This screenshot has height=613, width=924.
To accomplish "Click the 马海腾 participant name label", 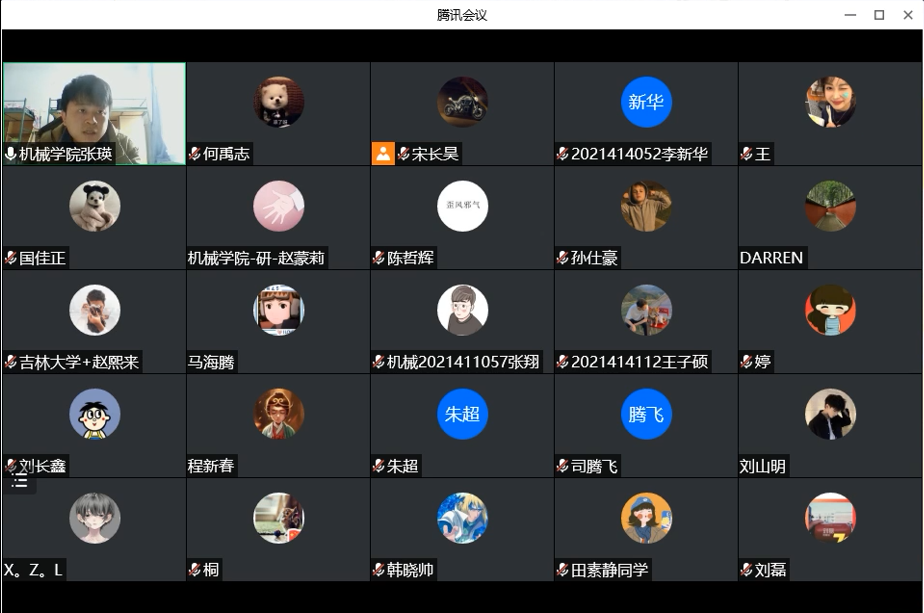I will coord(211,361).
